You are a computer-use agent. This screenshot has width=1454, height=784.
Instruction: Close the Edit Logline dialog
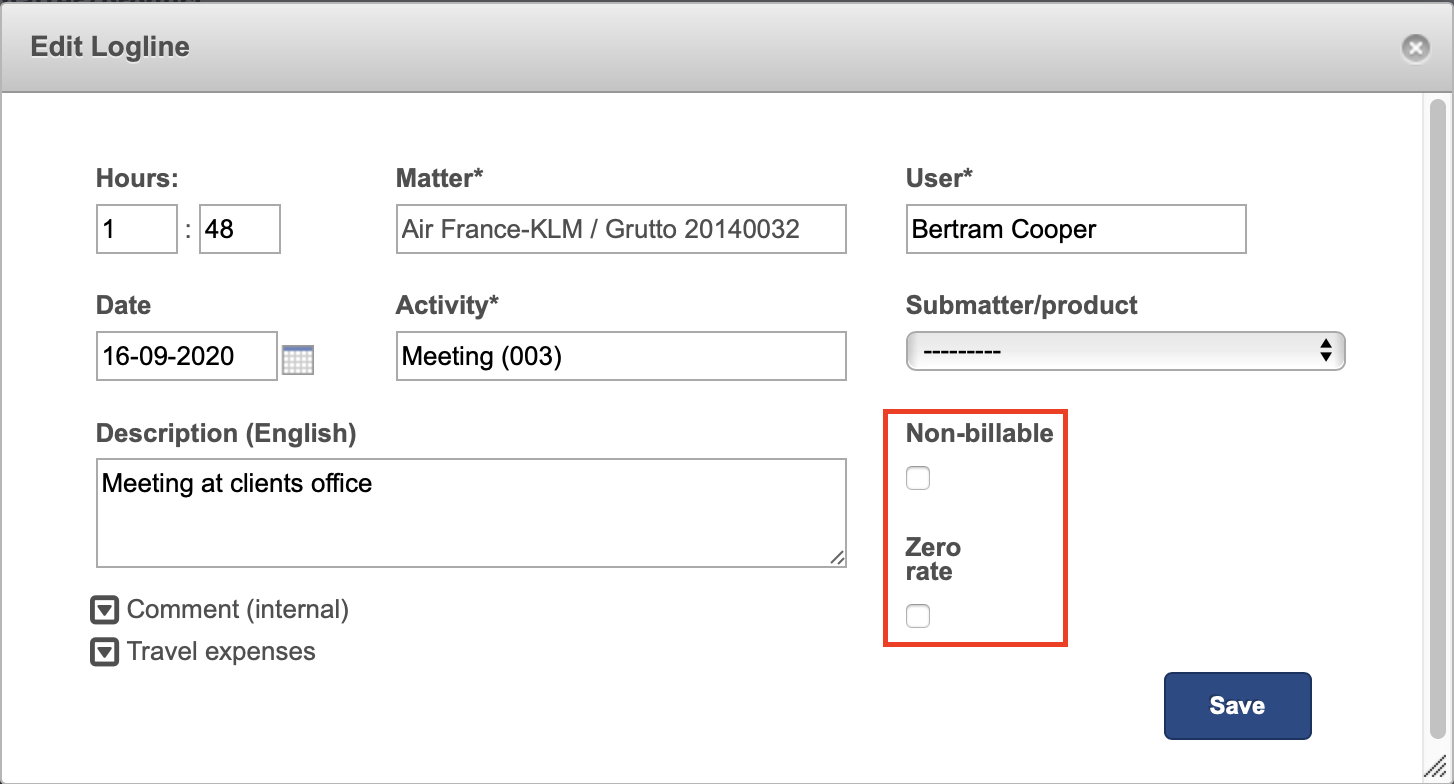click(x=1415, y=48)
